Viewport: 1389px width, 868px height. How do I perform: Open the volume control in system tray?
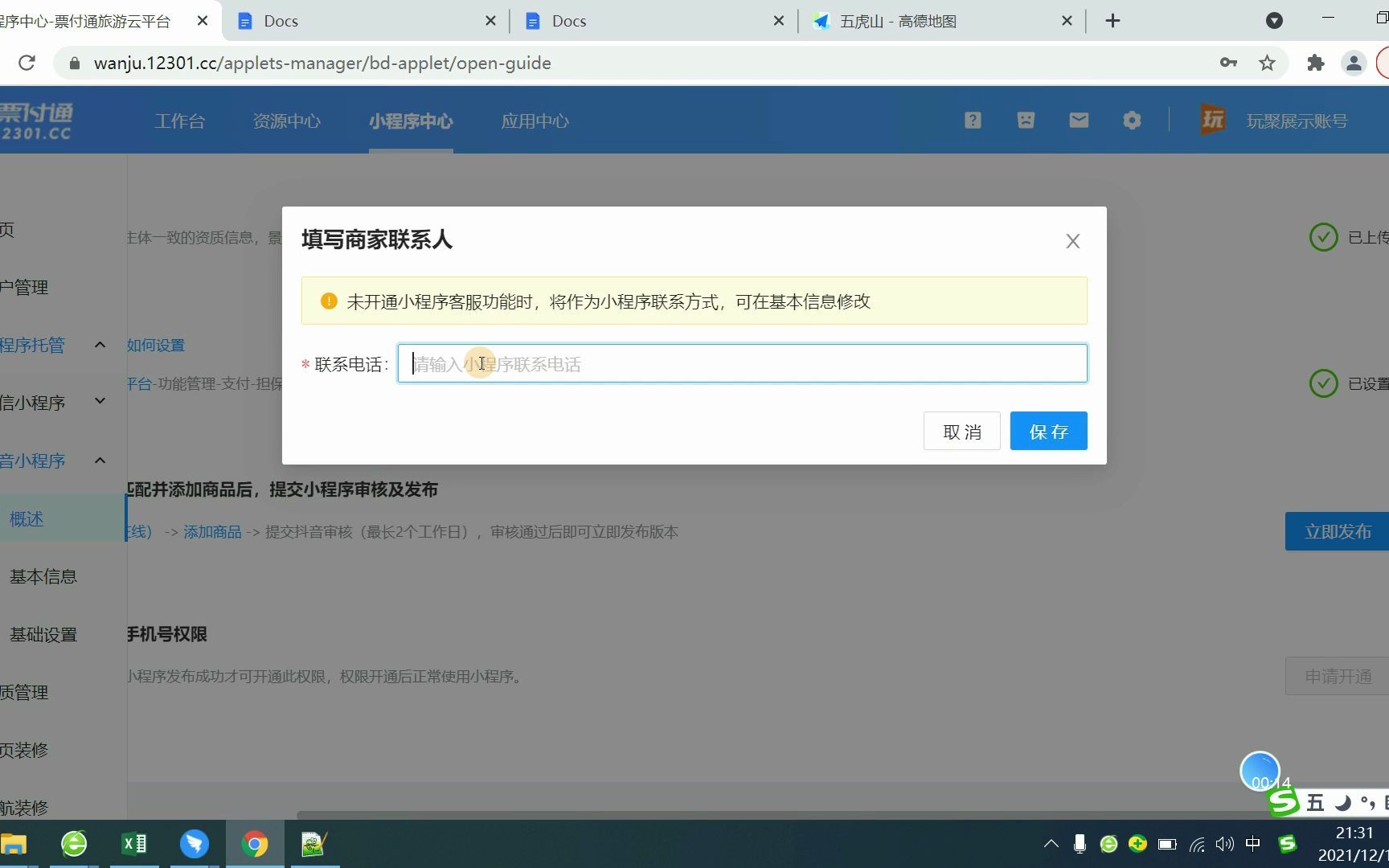[x=1224, y=844]
